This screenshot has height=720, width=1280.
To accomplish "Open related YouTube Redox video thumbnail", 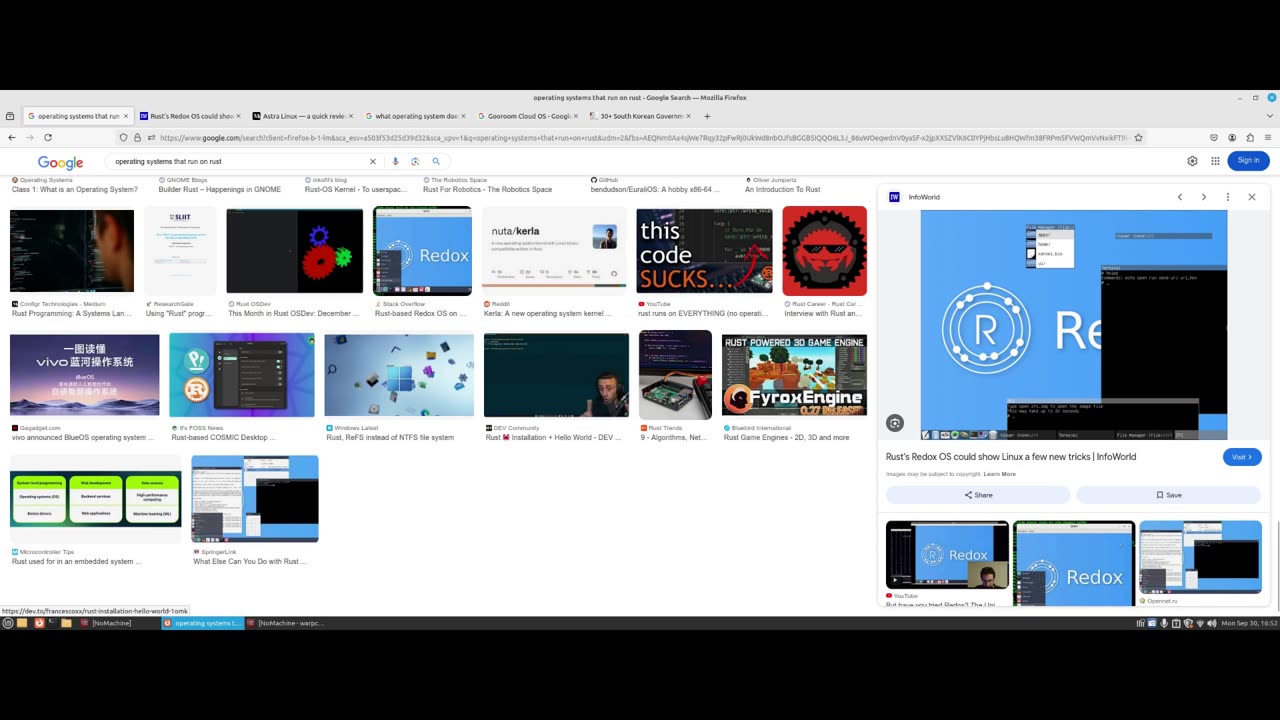I will (x=947, y=555).
